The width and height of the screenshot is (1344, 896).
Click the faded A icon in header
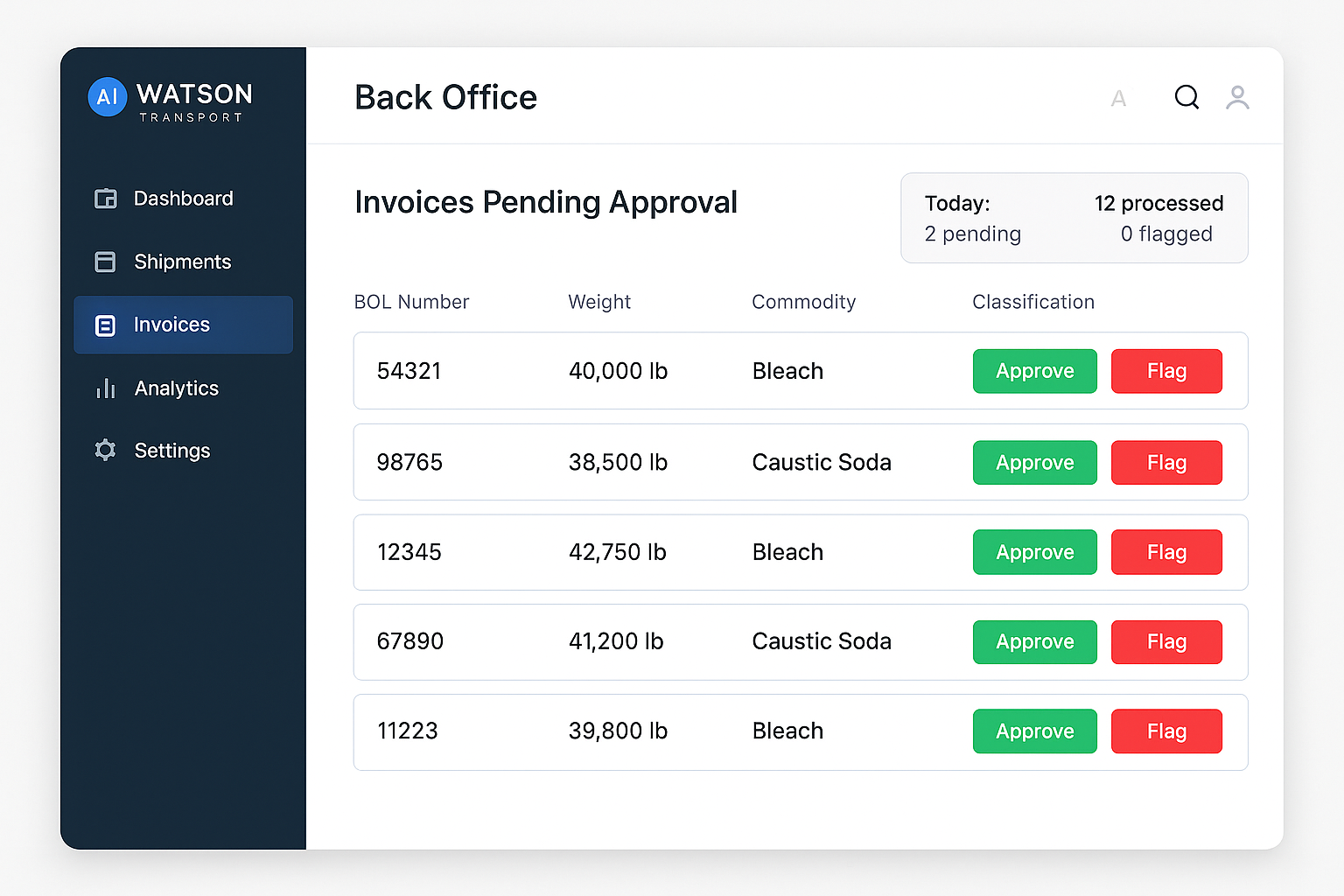1118,99
